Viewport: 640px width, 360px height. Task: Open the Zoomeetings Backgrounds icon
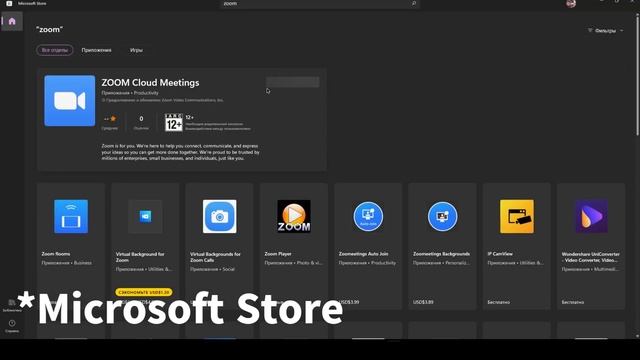coord(442,216)
